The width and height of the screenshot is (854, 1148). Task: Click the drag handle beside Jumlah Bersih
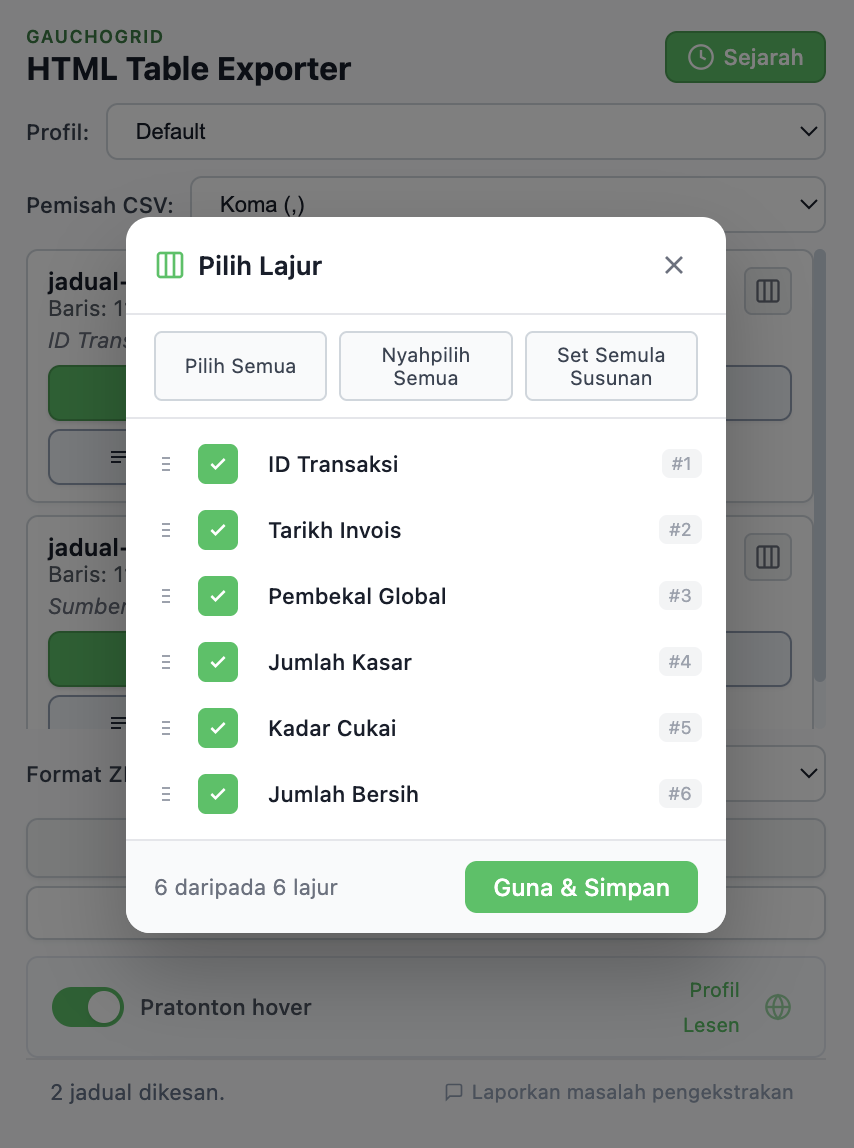[165, 794]
